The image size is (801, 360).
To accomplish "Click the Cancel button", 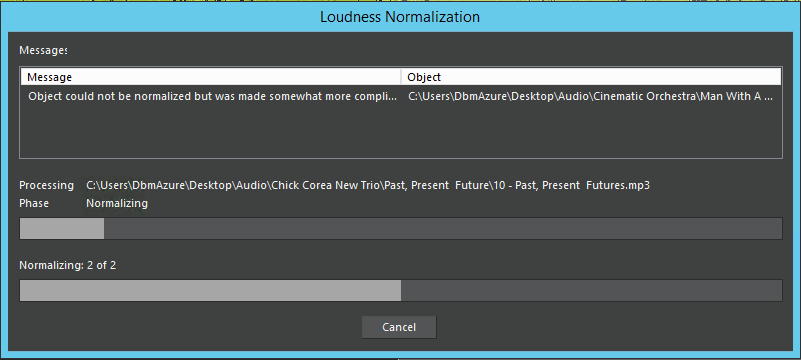I will click(x=399, y=327).
